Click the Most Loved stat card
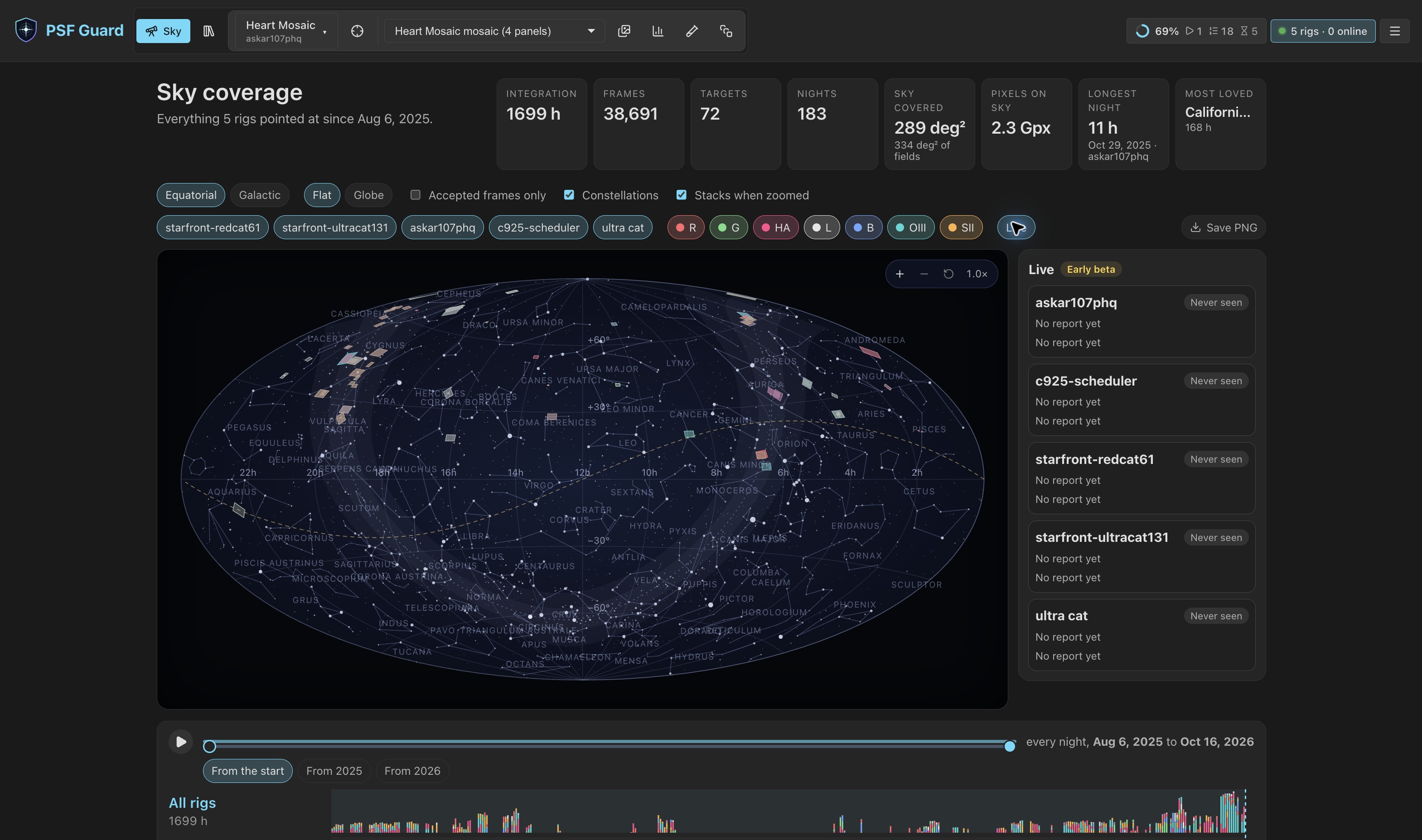The width and height of the screenshot is (1422, 840). click(1220, 124)
